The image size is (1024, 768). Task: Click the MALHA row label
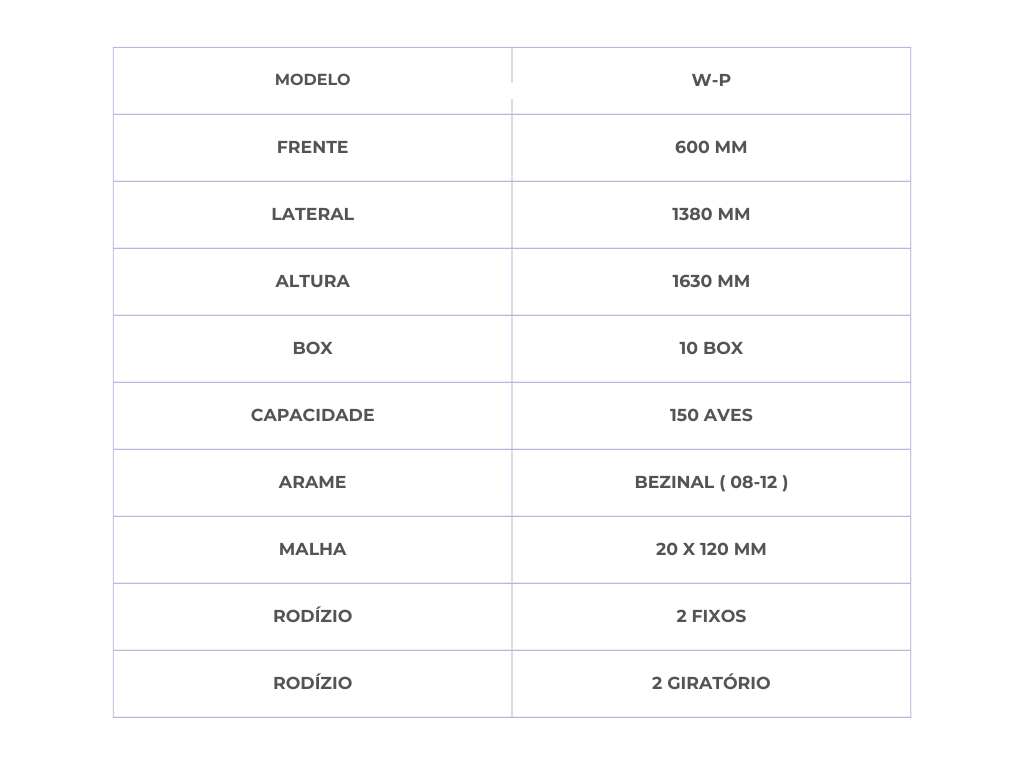[312, 549]
